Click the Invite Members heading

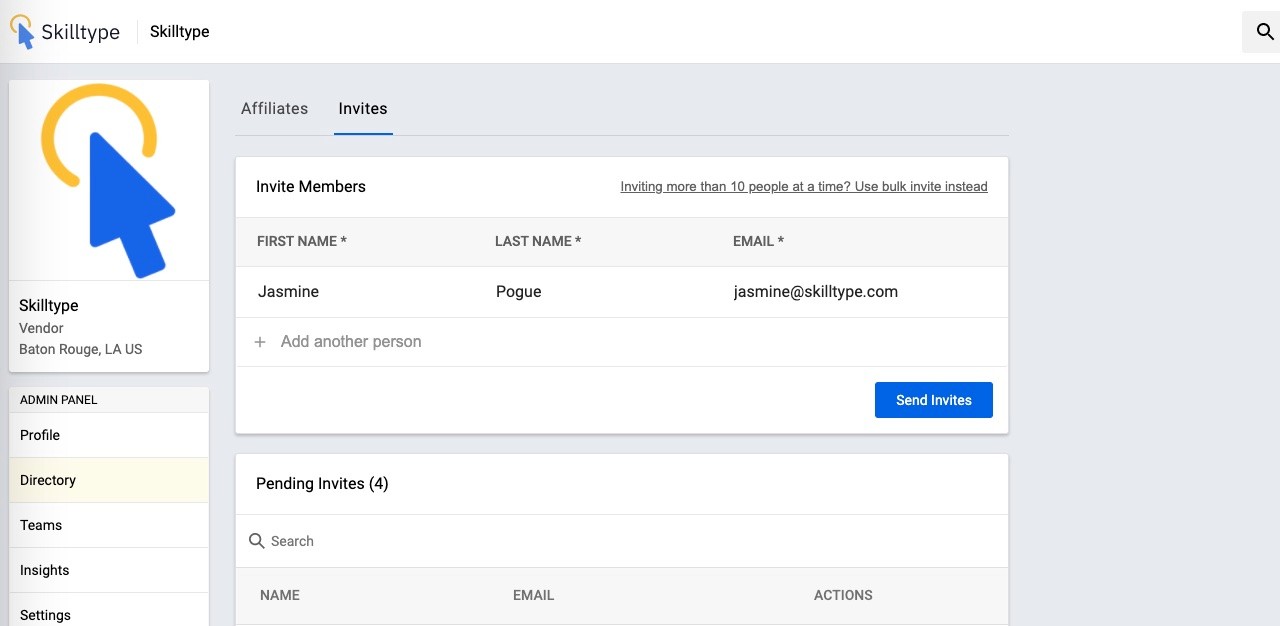click(311, 187)
